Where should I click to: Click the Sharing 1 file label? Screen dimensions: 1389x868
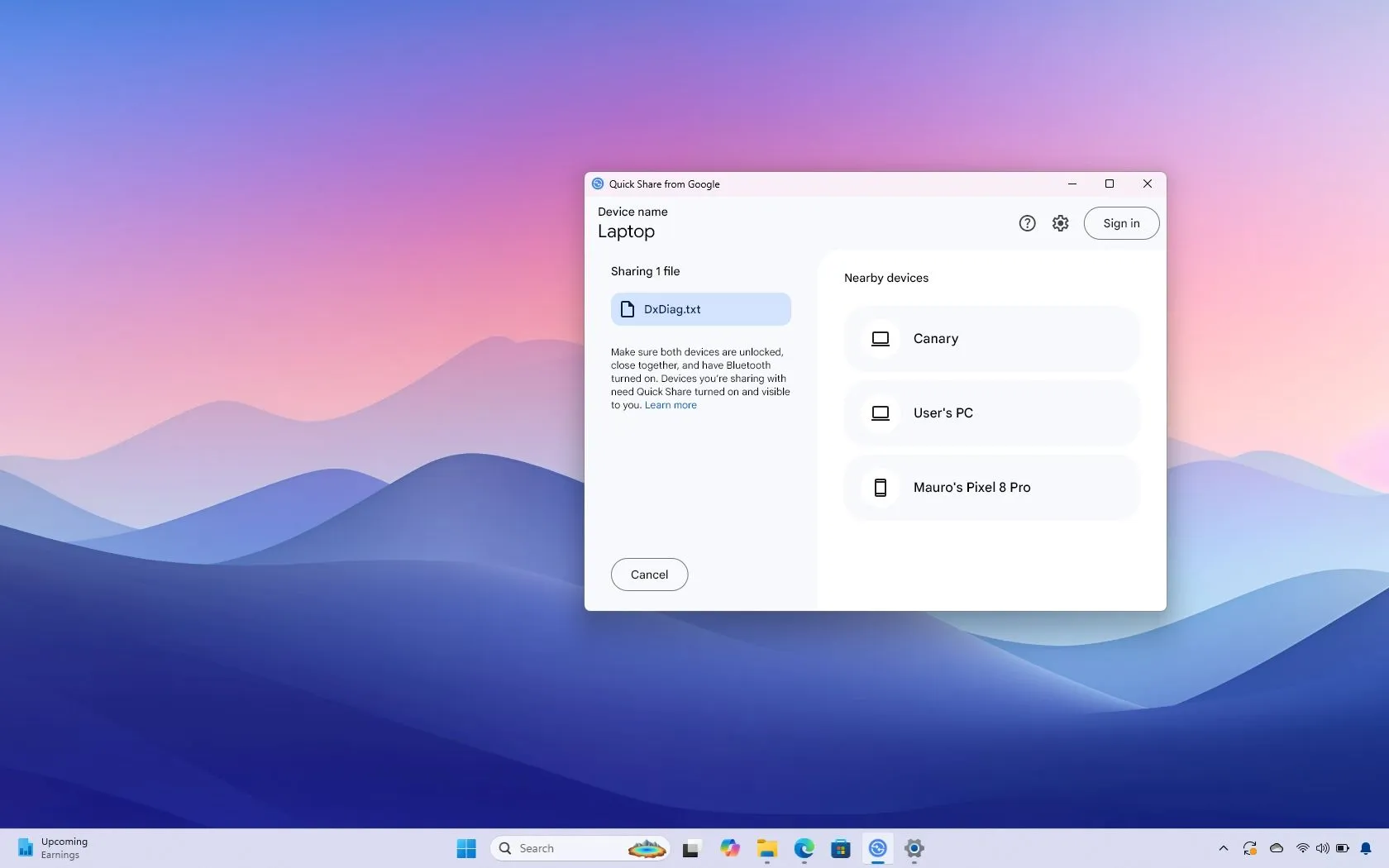[x=645, y=271]
